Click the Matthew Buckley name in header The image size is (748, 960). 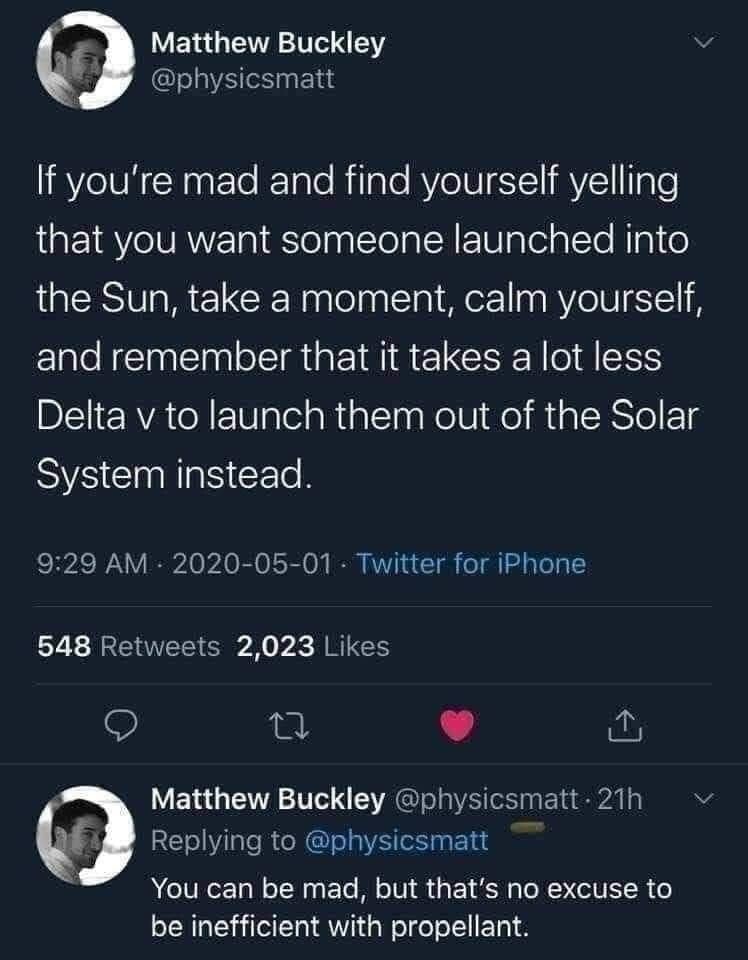(x=267, y=43)
